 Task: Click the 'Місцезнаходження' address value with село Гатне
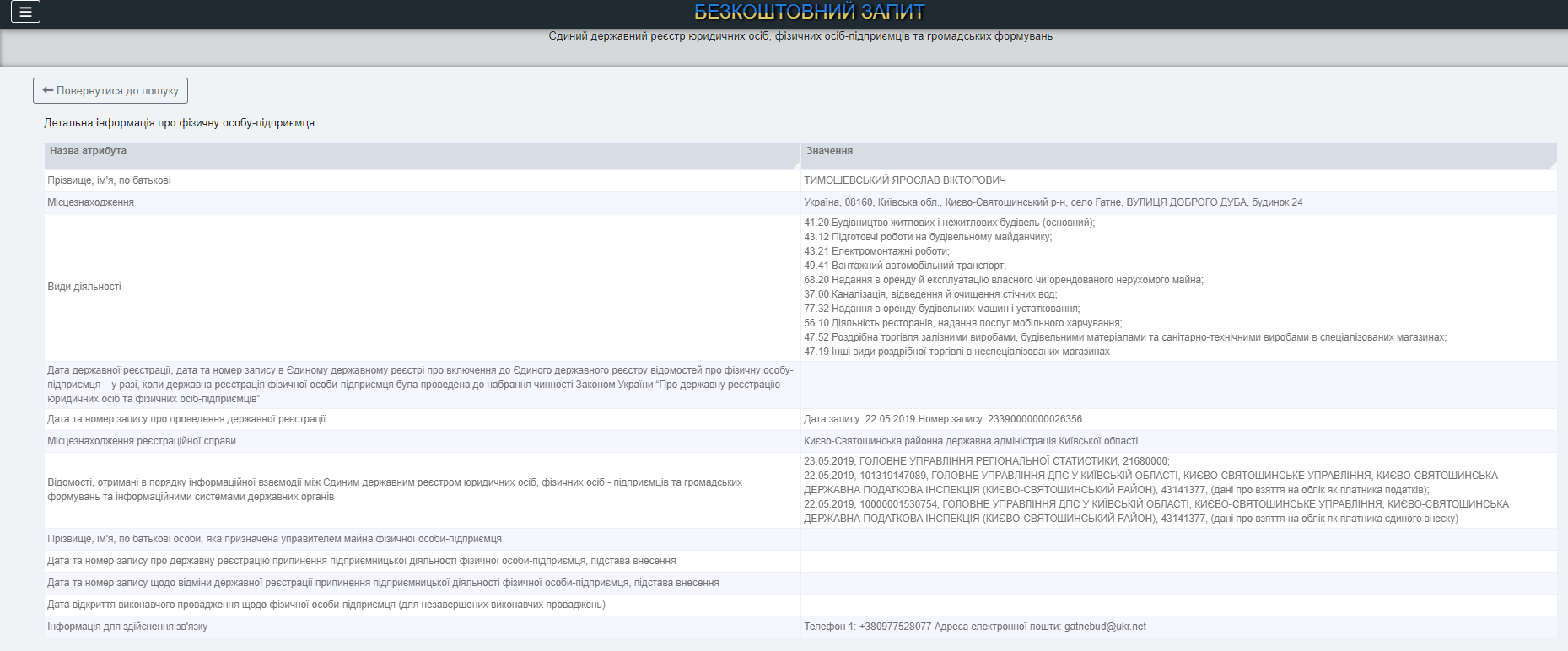1053,202
